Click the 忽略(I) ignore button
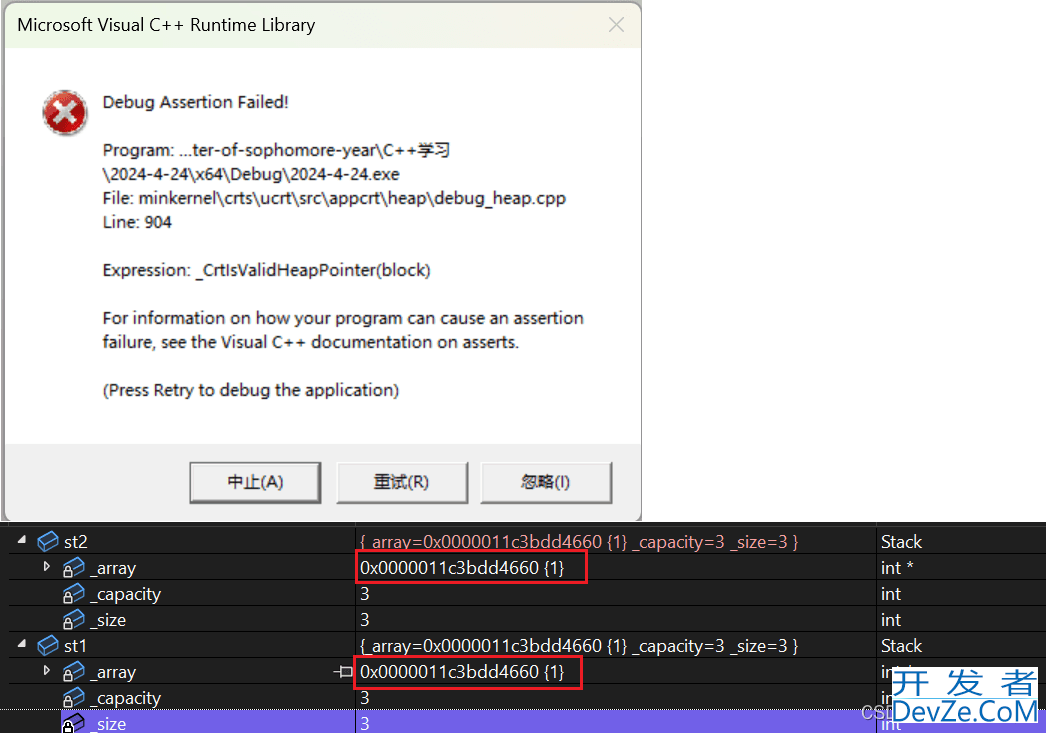 (546, 482)
